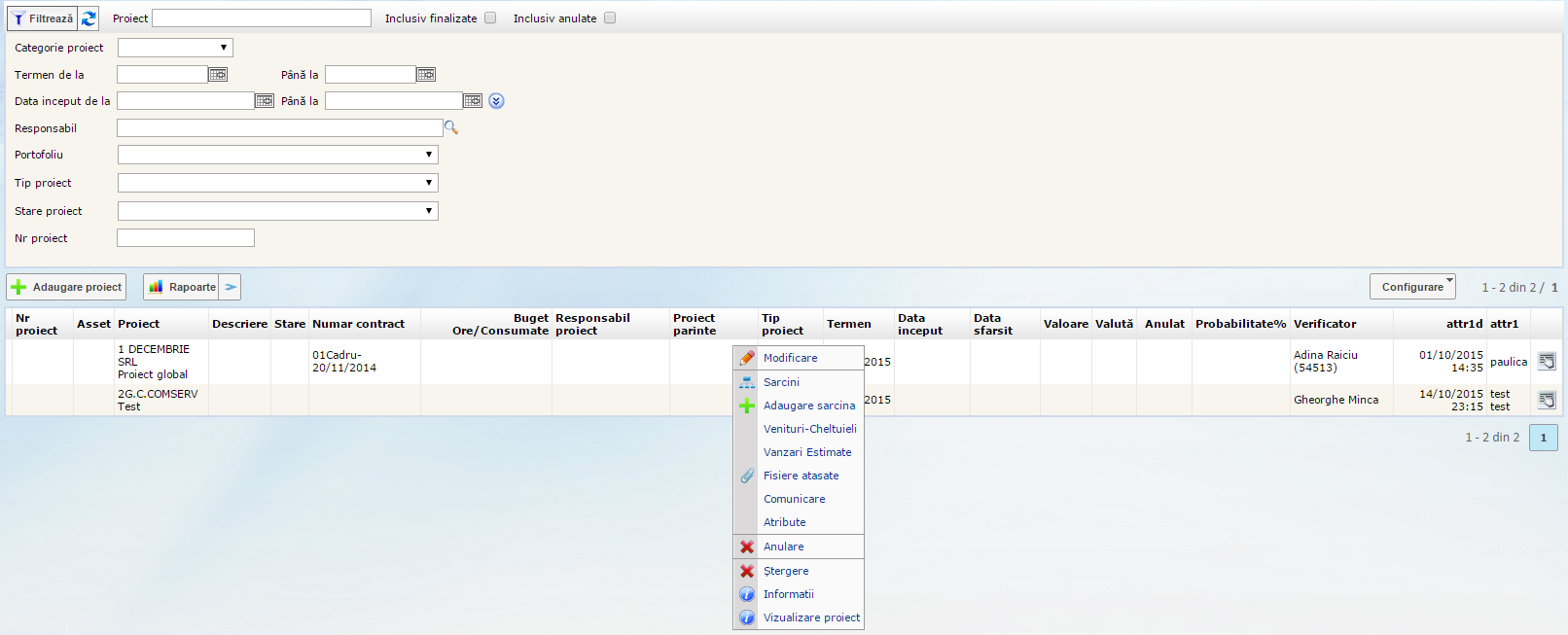
Task: Open calendar picker for Data inceput Până la
Action: (473, 101)
